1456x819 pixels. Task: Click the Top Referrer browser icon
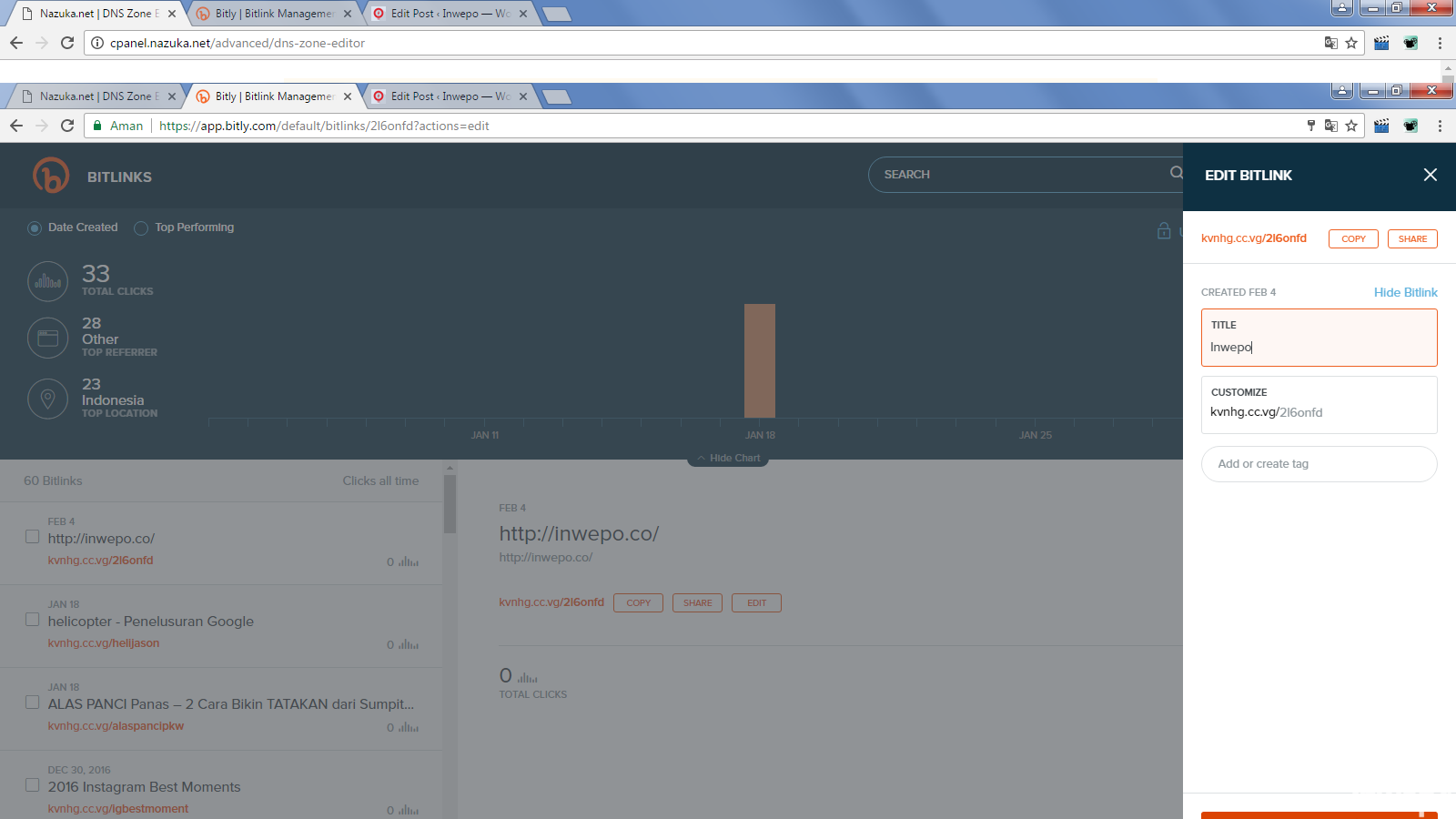pos(48,339)
